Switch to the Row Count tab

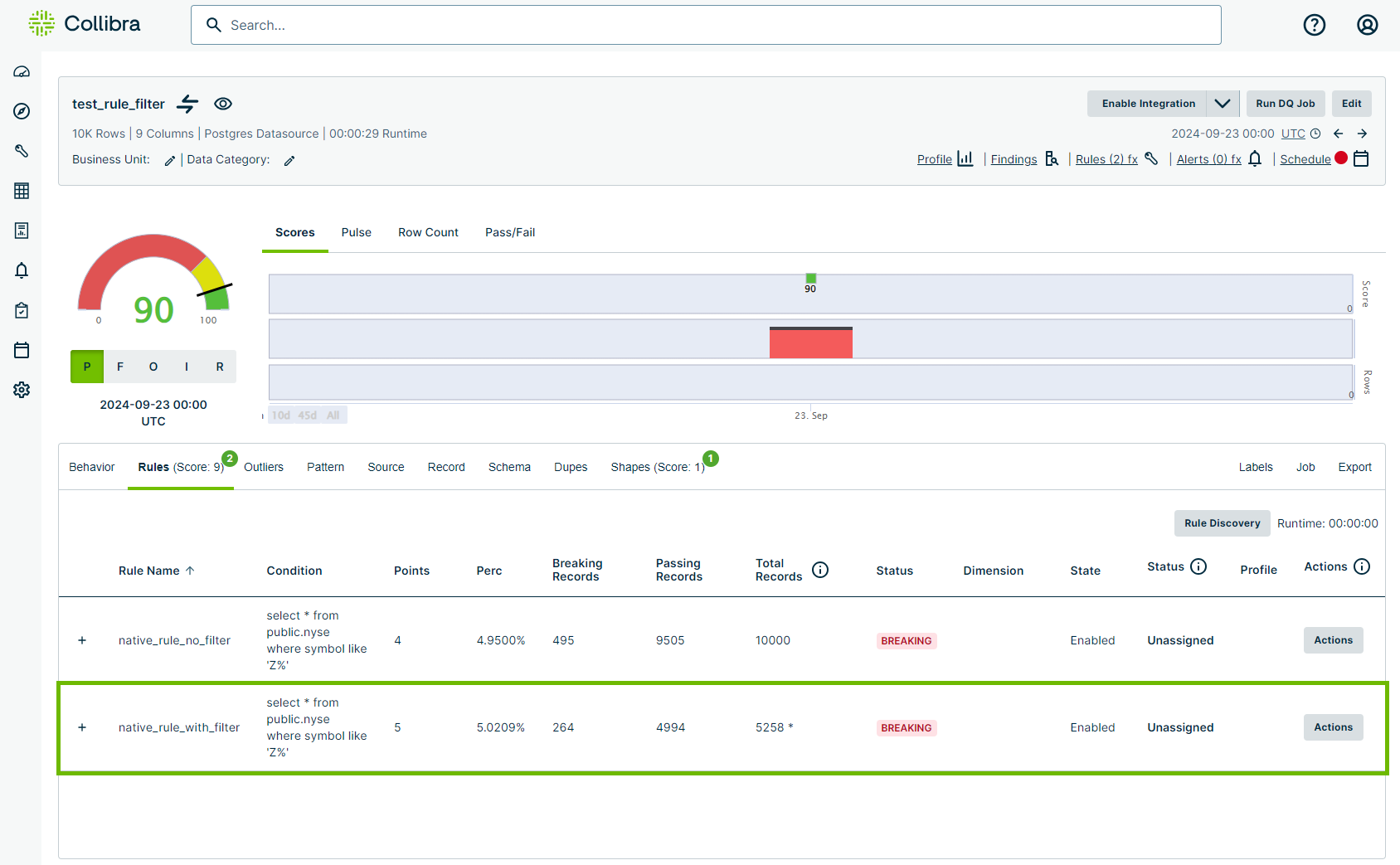point(428,232)
